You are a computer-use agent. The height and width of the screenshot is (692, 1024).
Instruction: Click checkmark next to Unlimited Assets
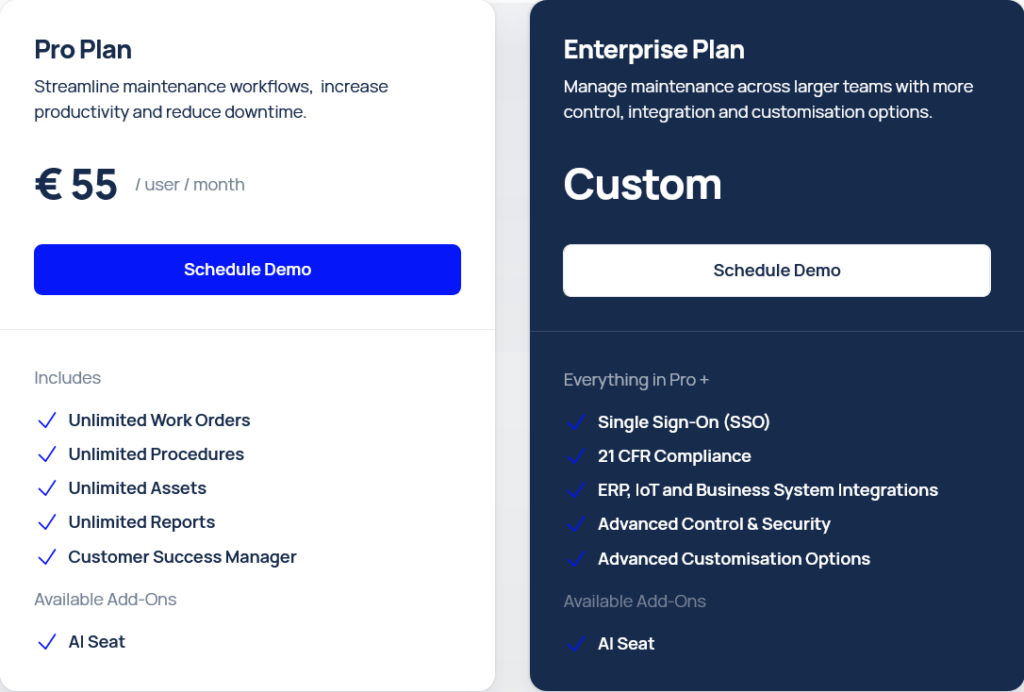47,488
